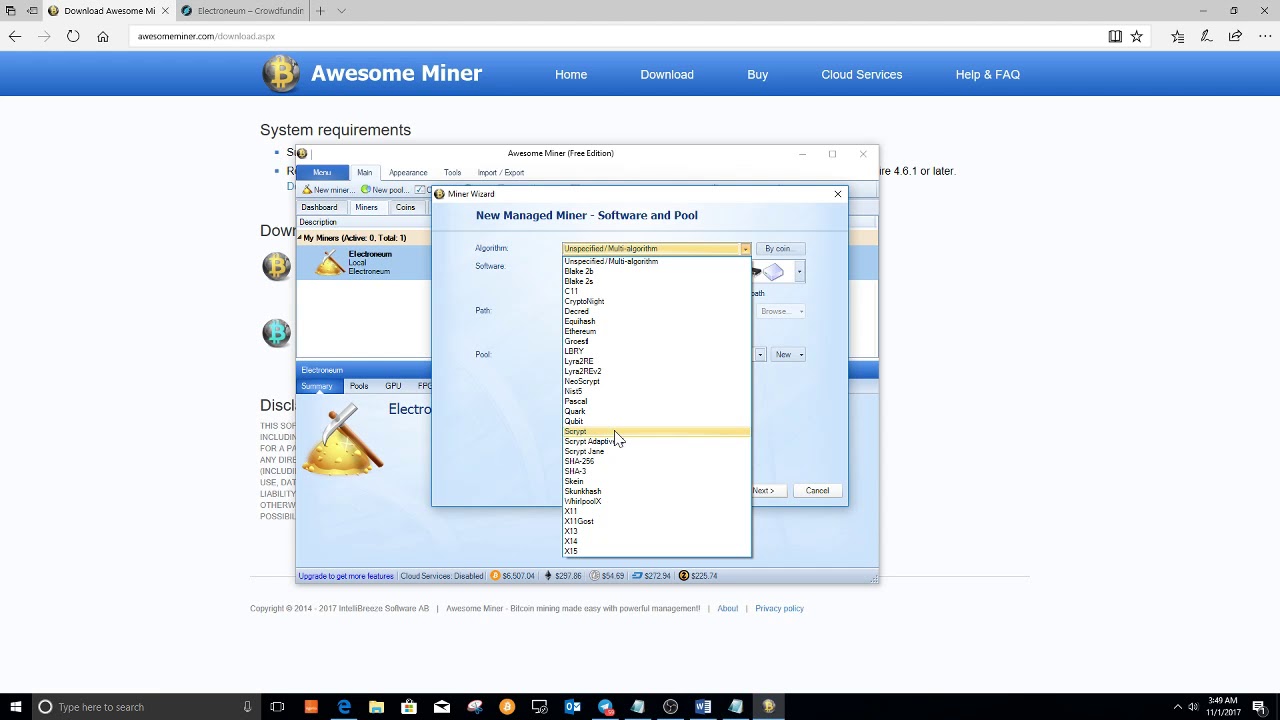Open the GPU tab in details panel
Screen dimensions: 1280x720
pyautogui.click(x=393, y=386)
